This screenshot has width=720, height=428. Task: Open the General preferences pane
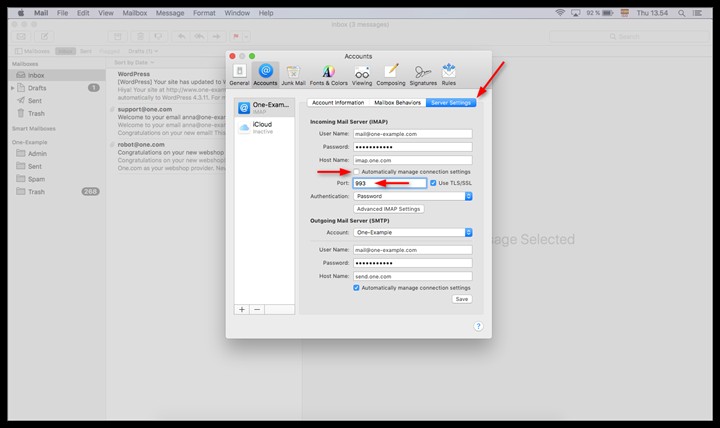click(239, 75)
